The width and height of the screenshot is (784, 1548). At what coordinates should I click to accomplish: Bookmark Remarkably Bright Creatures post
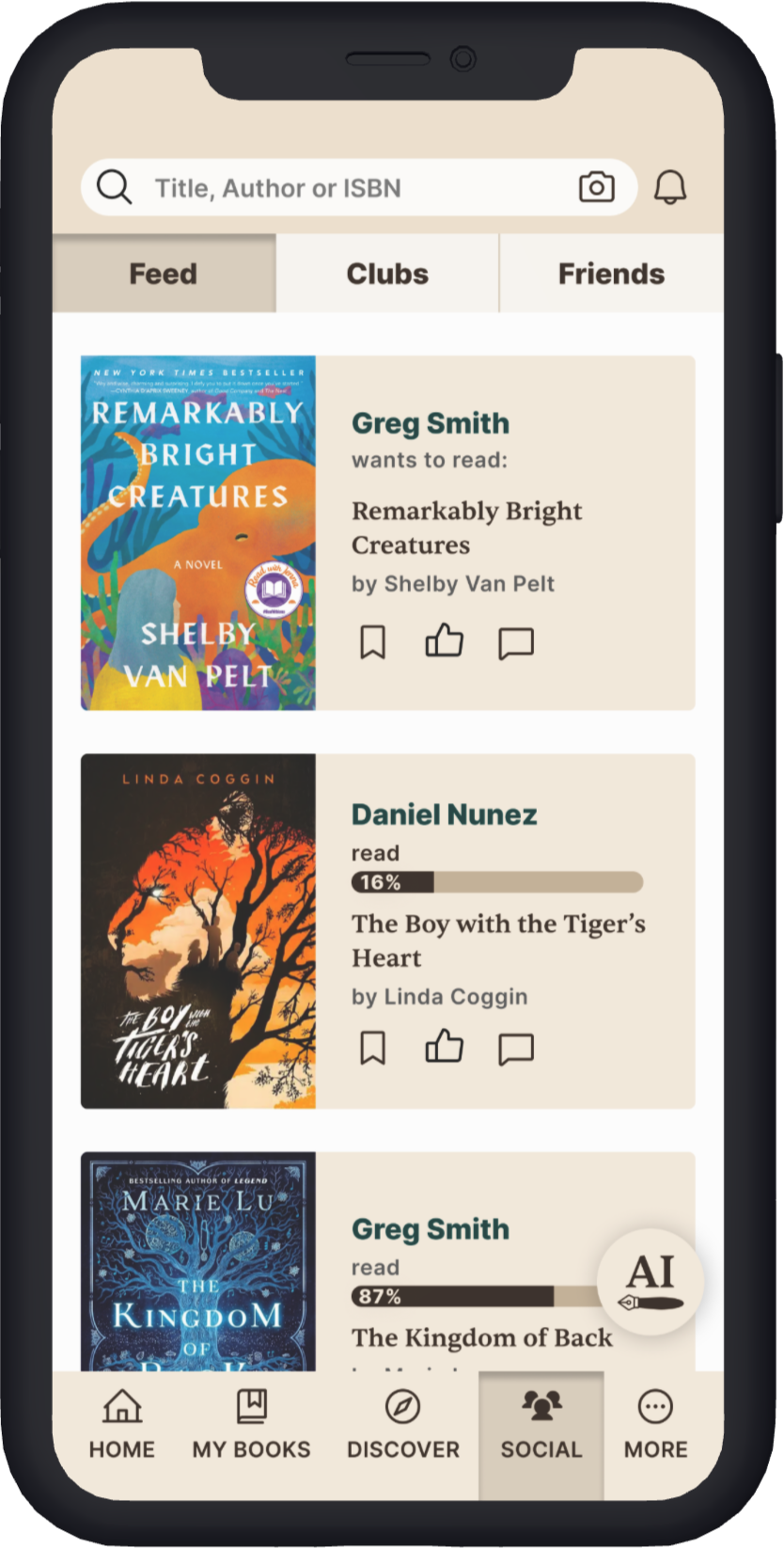pos(373,642)
